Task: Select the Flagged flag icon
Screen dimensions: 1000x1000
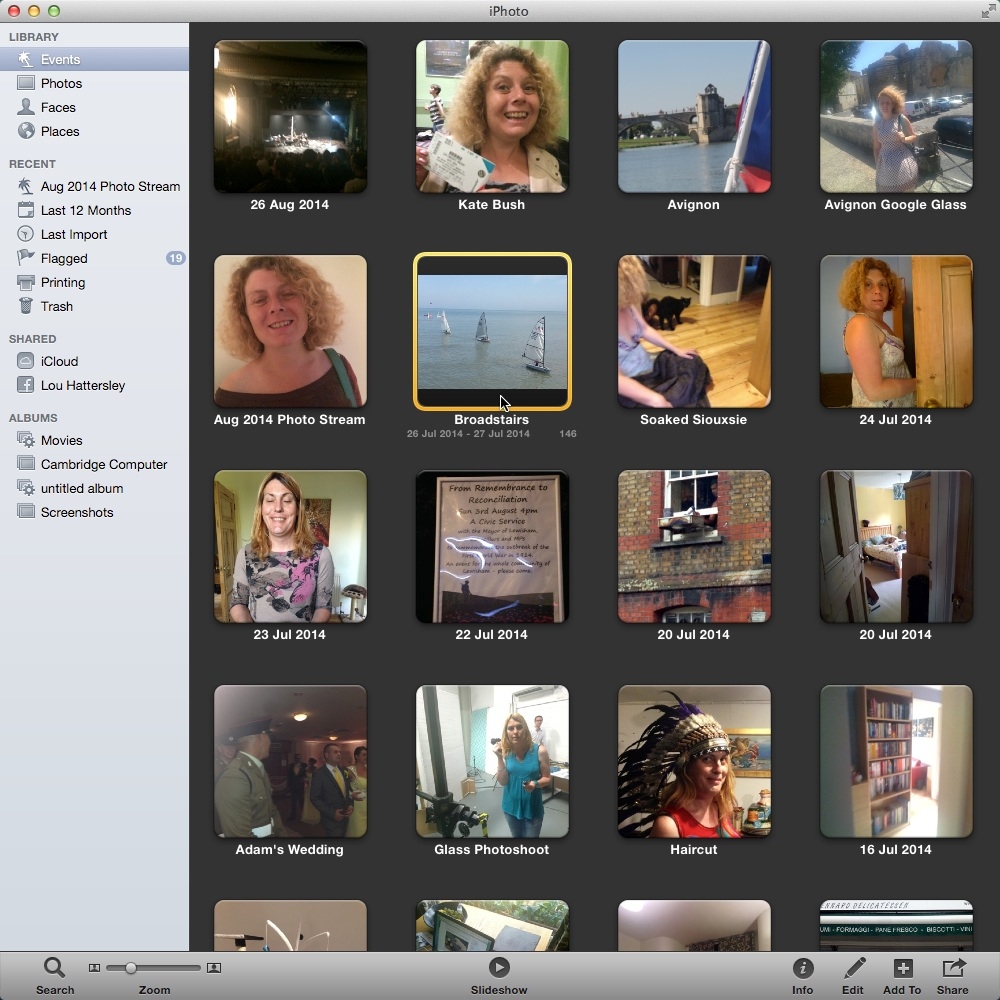Action: tap(26, 258)
